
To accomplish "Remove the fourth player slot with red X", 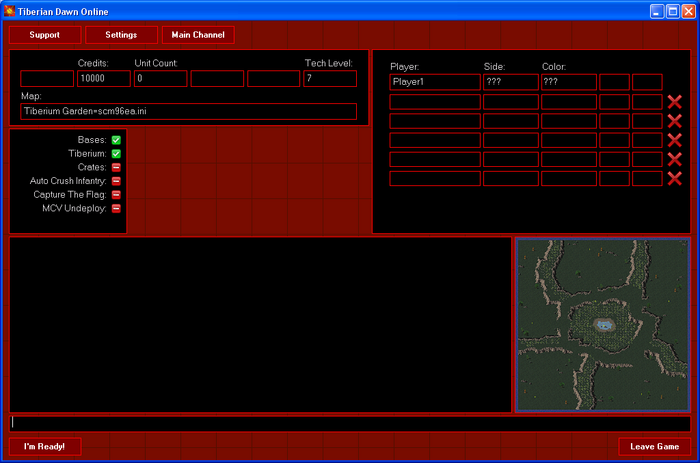I will pos(675,140).
